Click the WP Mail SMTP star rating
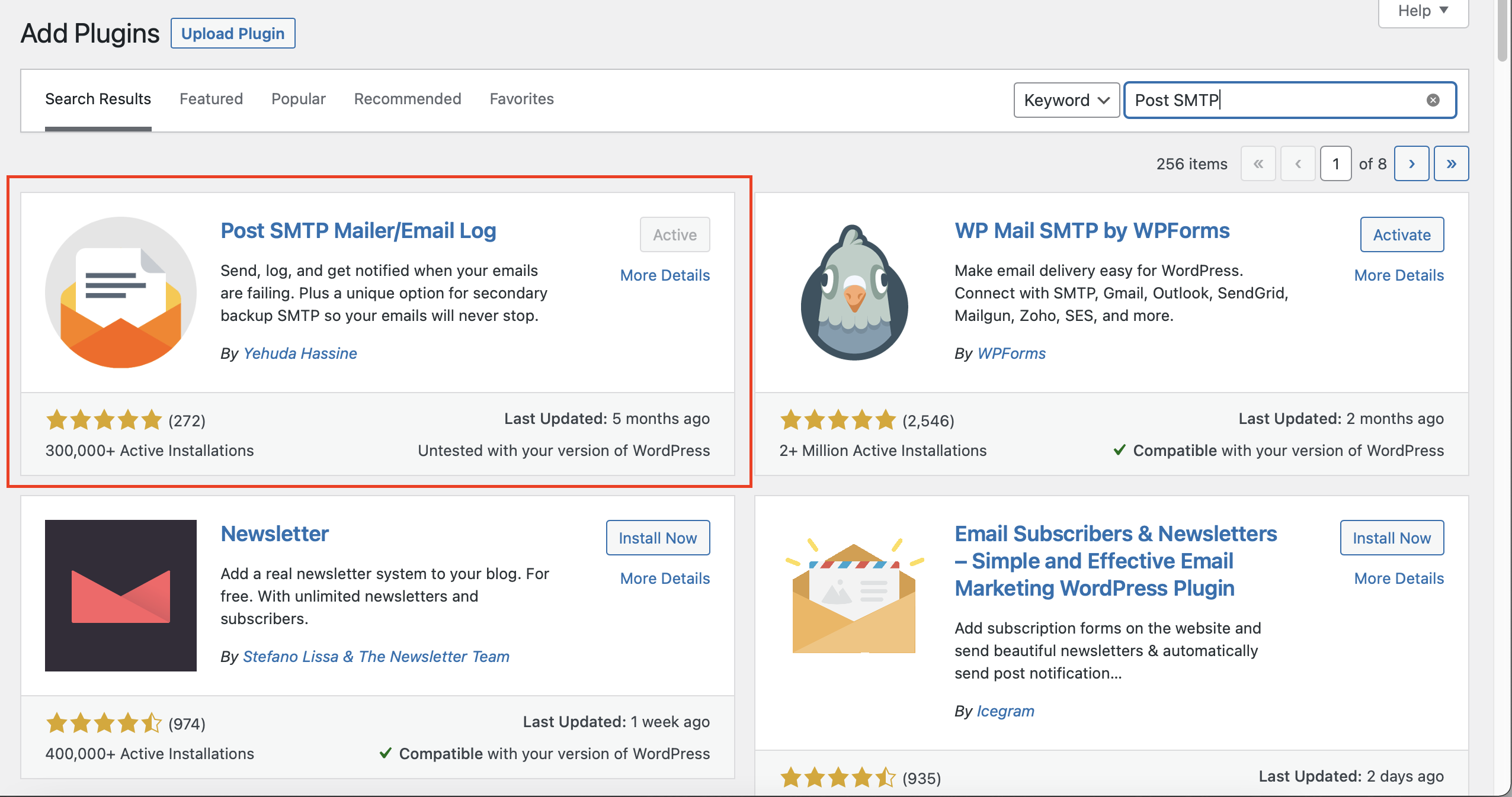Image resolution: width=1512 pixels, height=797 pixels. 838,420
